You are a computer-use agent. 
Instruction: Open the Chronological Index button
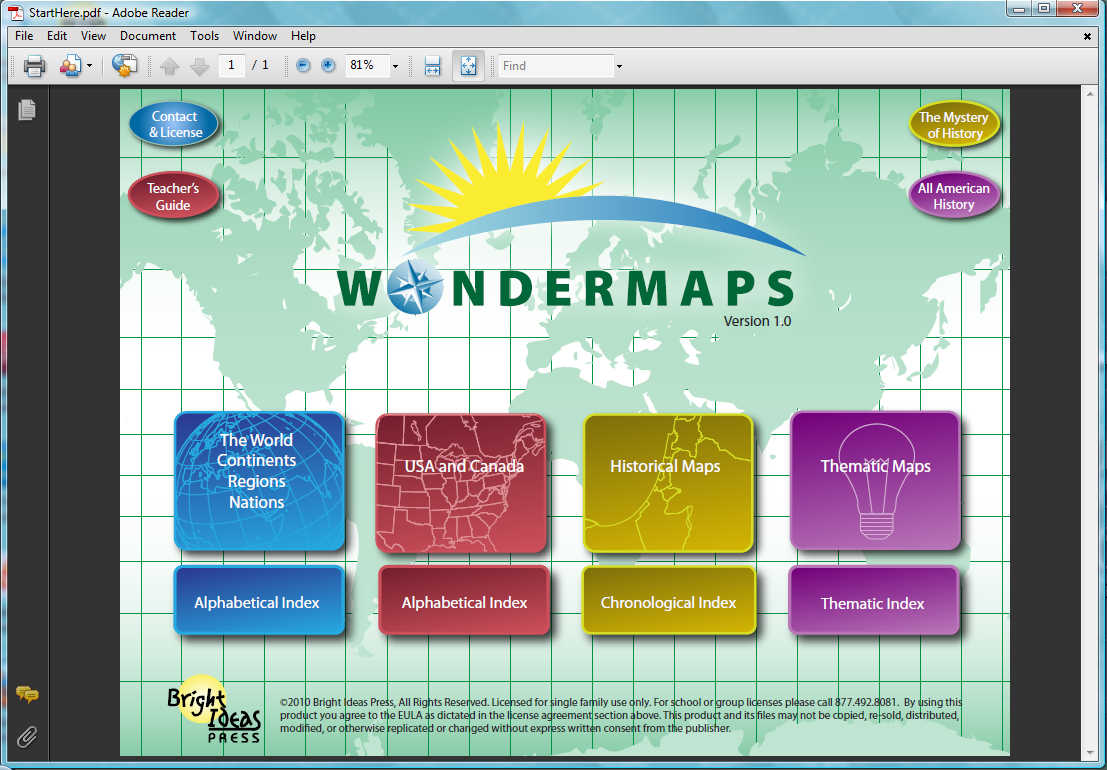pyautogui.click(x=669, y=601)
